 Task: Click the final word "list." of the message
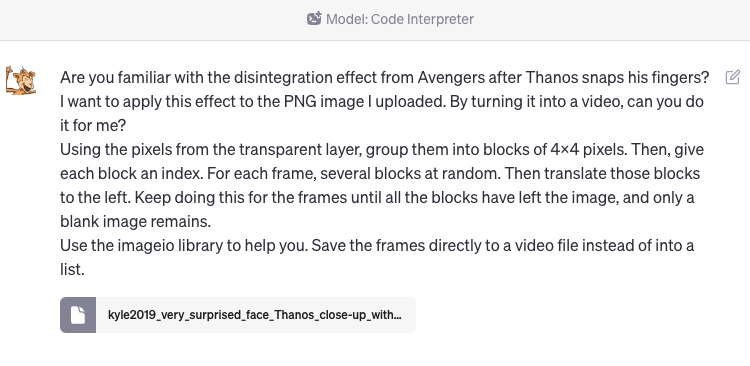[72, 270]
